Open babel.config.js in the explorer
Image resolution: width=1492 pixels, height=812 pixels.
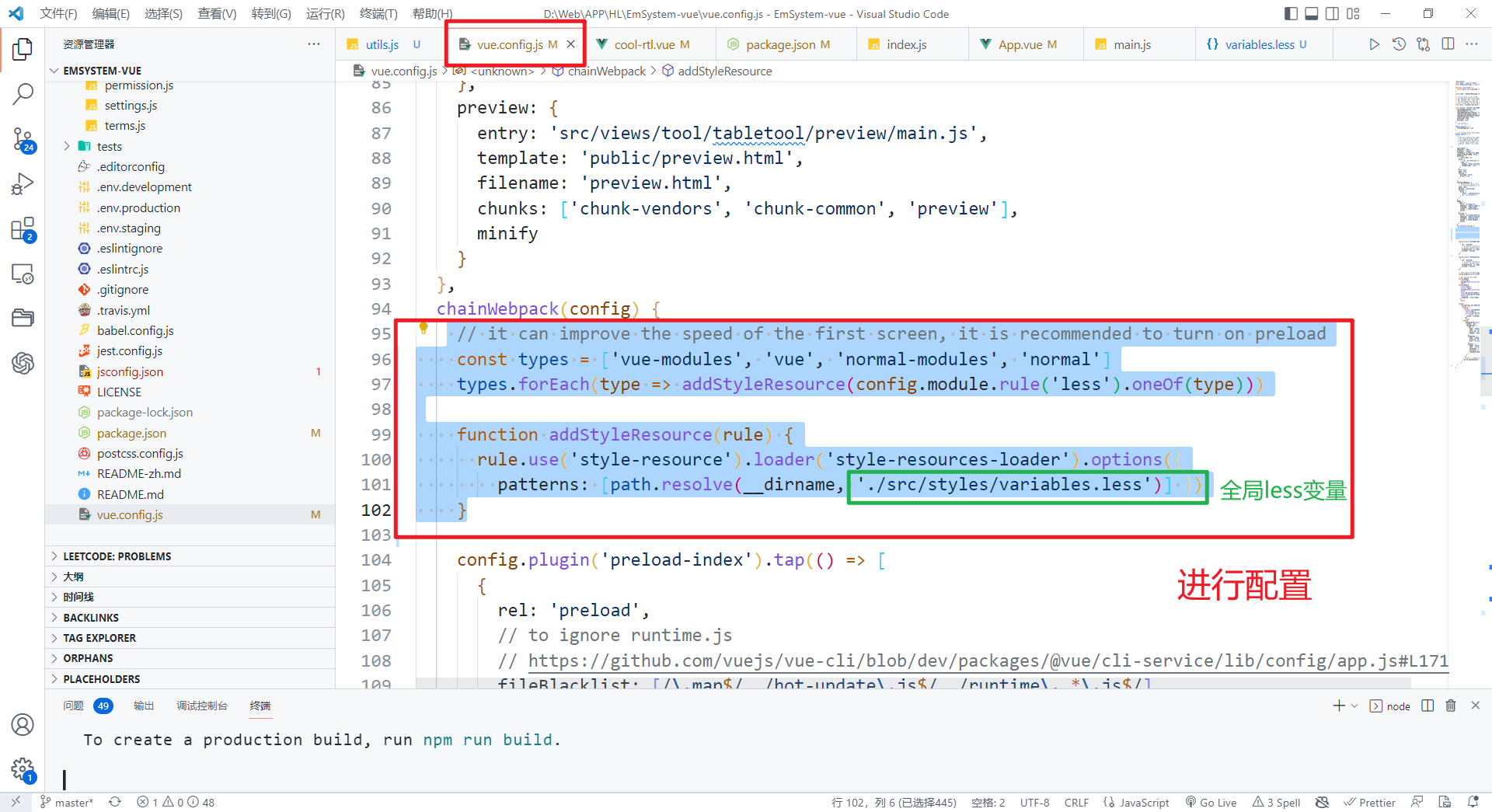[x=135, y=330]
